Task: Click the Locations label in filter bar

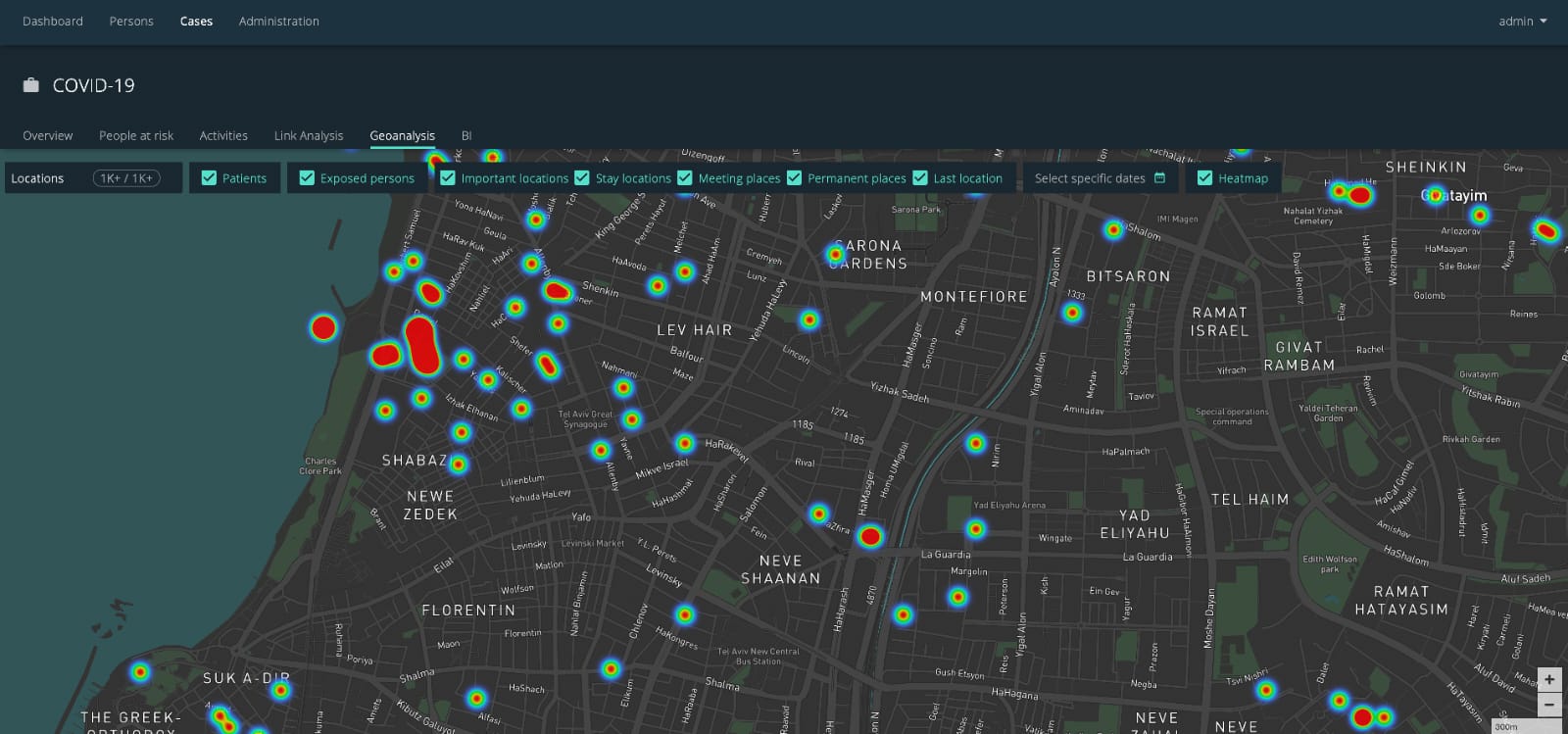Action: pyautogui.click(x=37, y=178)
